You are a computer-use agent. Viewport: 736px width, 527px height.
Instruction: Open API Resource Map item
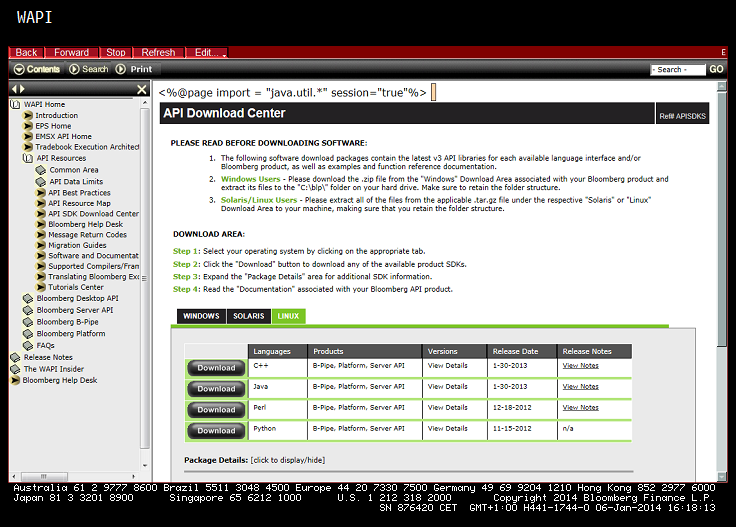pos(79,203)
